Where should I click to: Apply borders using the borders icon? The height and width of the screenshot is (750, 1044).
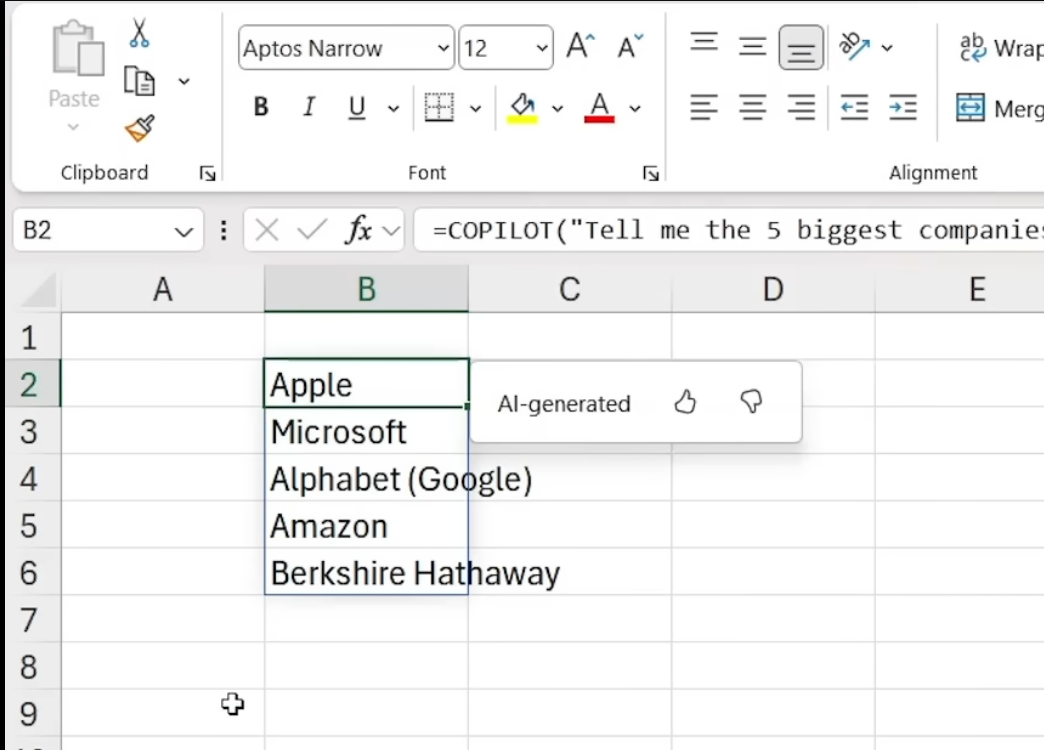point(439,107)
